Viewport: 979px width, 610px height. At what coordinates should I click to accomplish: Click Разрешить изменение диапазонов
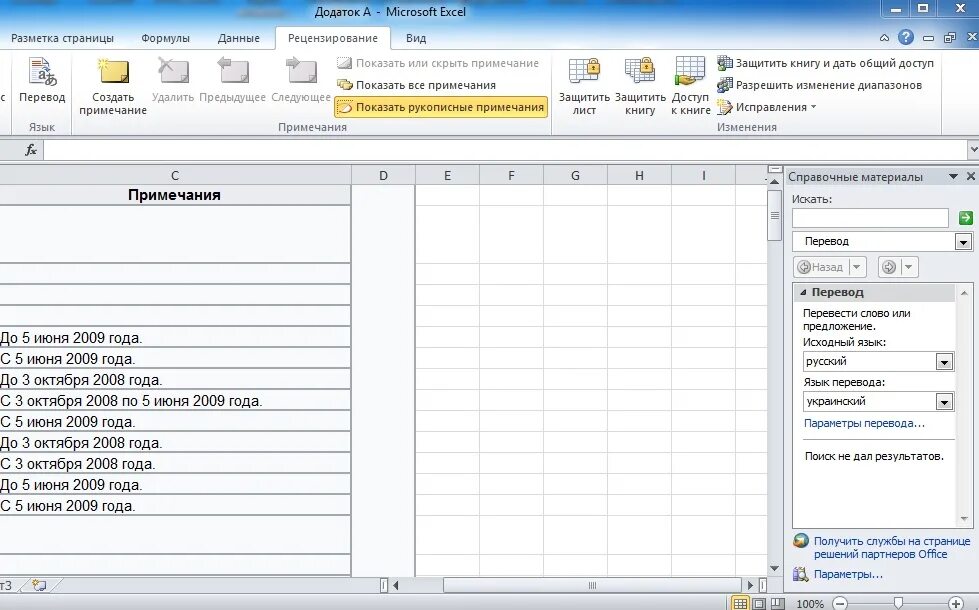819,85
